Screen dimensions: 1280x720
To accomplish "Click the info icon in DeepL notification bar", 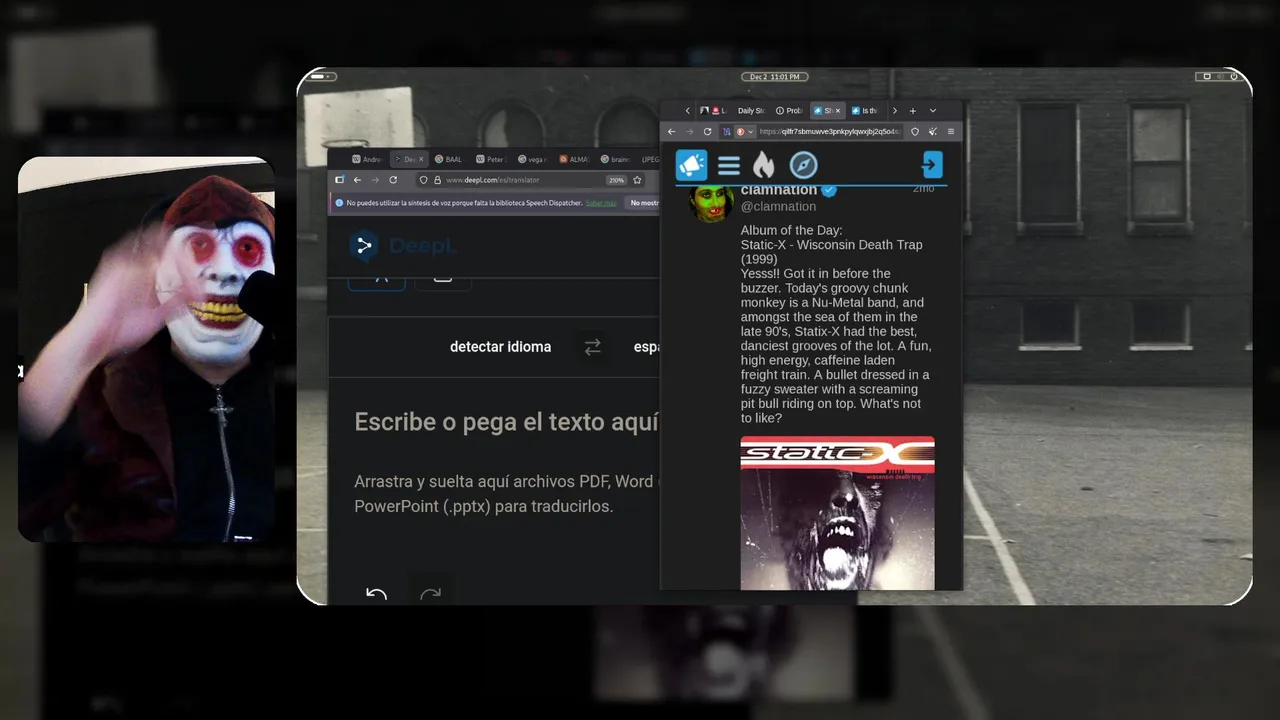I will [339, 203].
